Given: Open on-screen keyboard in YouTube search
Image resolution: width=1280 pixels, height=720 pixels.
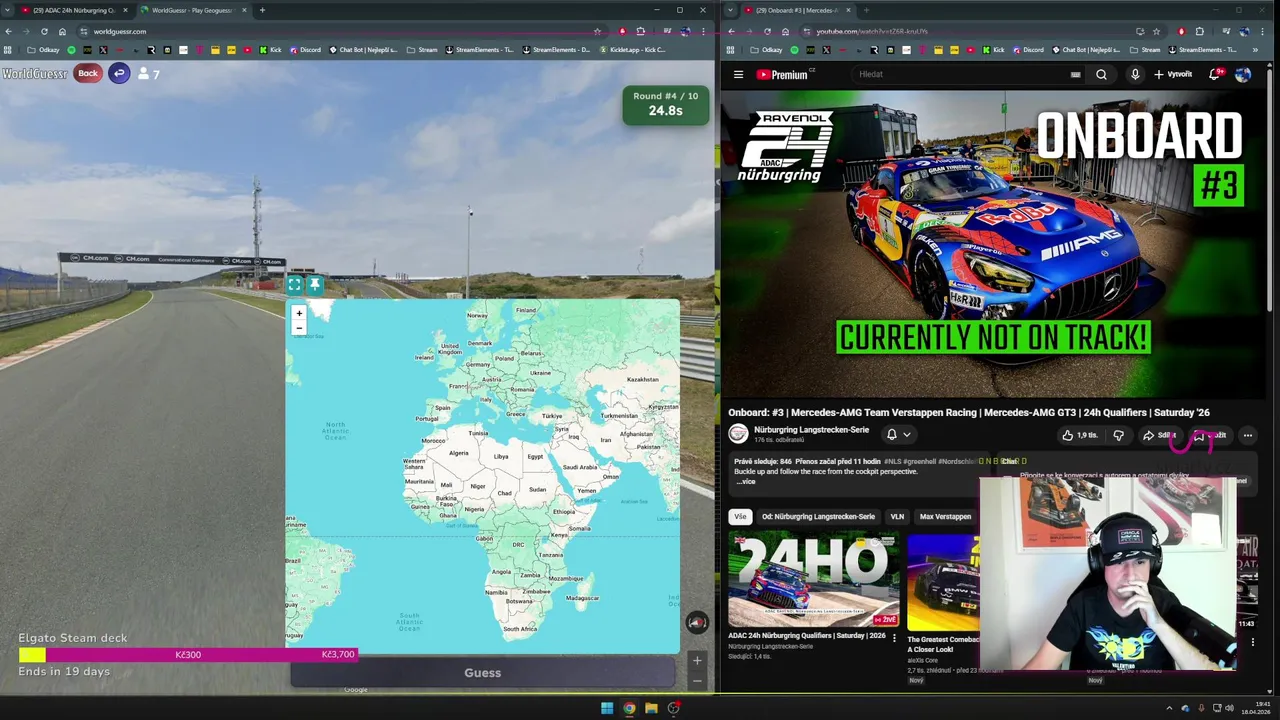Looking at the screenshot, I should (1075, 74).
